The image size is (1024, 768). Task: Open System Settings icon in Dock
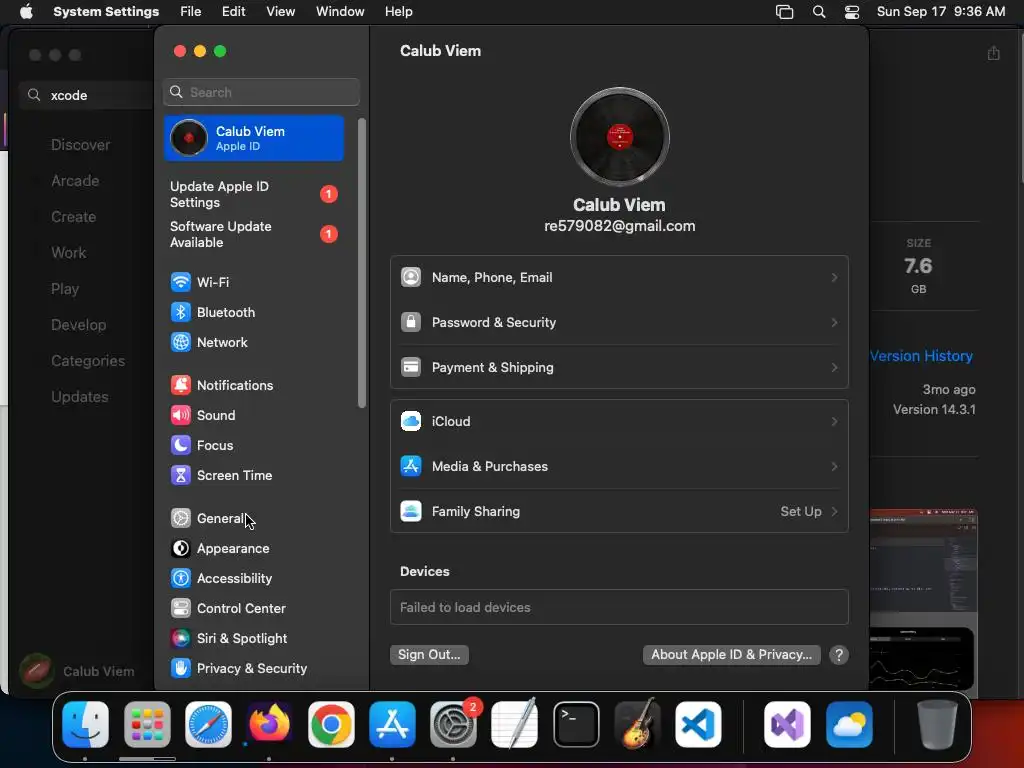[454, 725]
